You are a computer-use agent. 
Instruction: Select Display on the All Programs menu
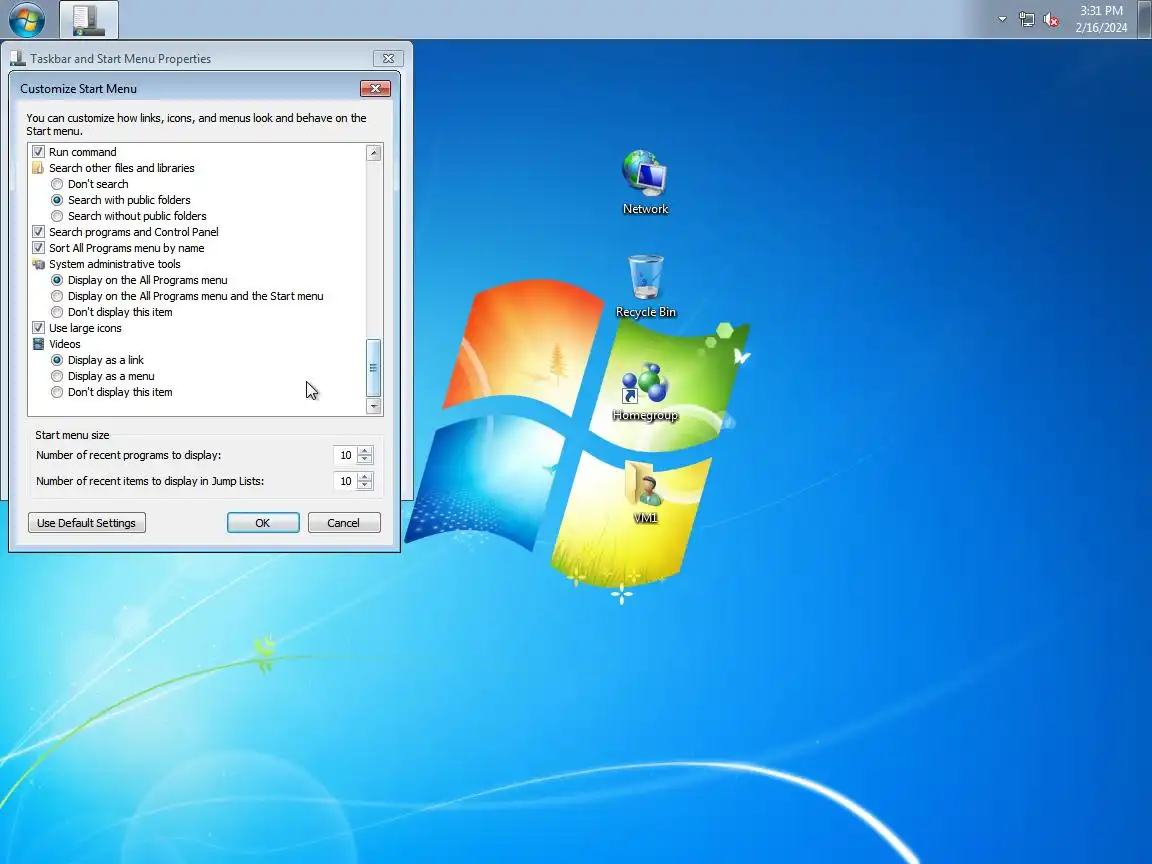click(x=57, y=281)
